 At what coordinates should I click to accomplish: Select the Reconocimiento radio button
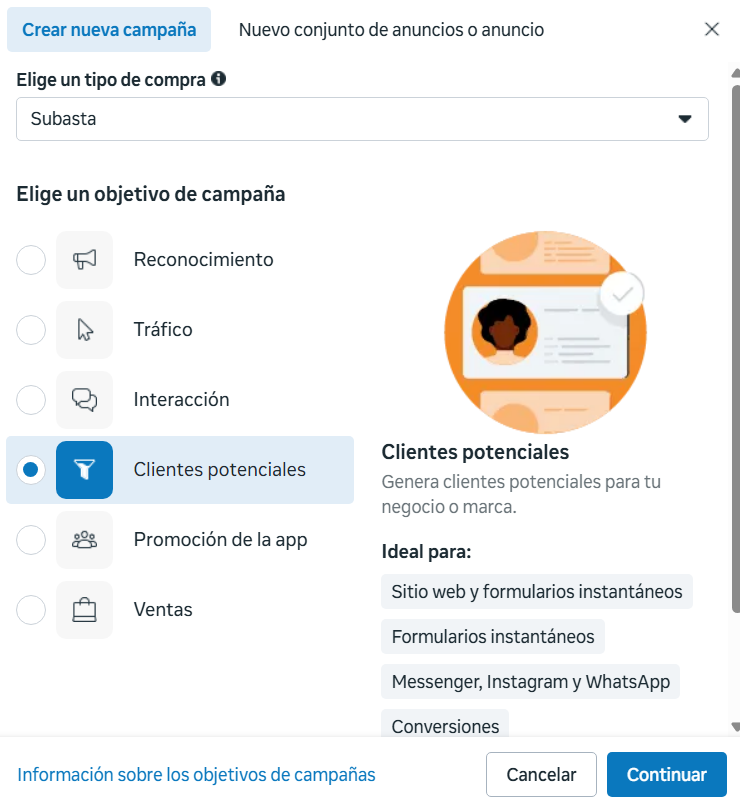click(x=31, y=260)
